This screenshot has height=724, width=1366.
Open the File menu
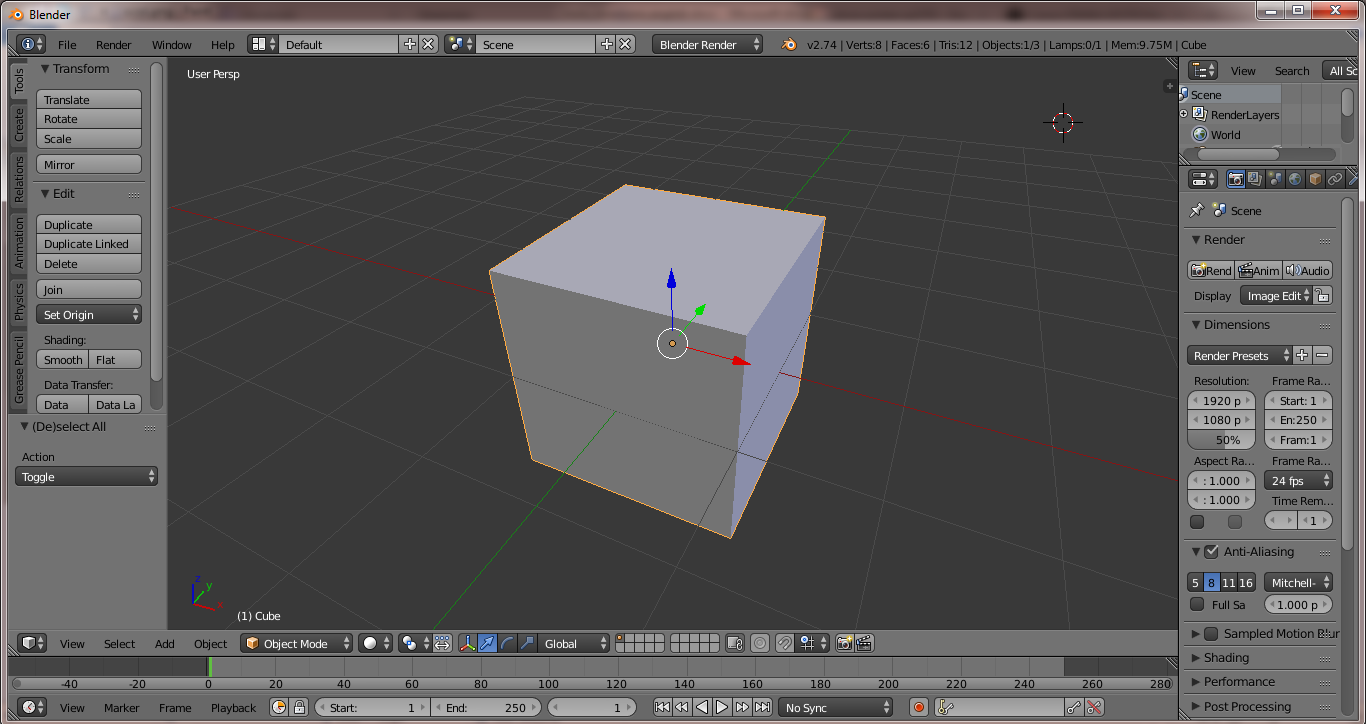tap(67, 44)
